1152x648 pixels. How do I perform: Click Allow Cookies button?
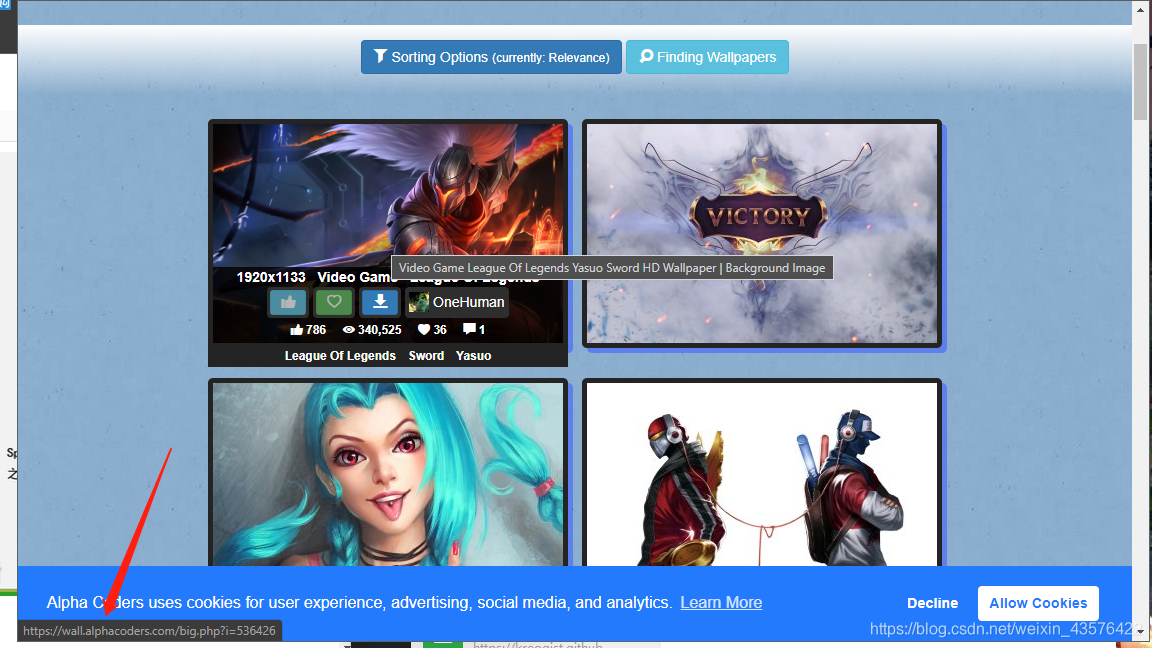[x=1038, y=603]
